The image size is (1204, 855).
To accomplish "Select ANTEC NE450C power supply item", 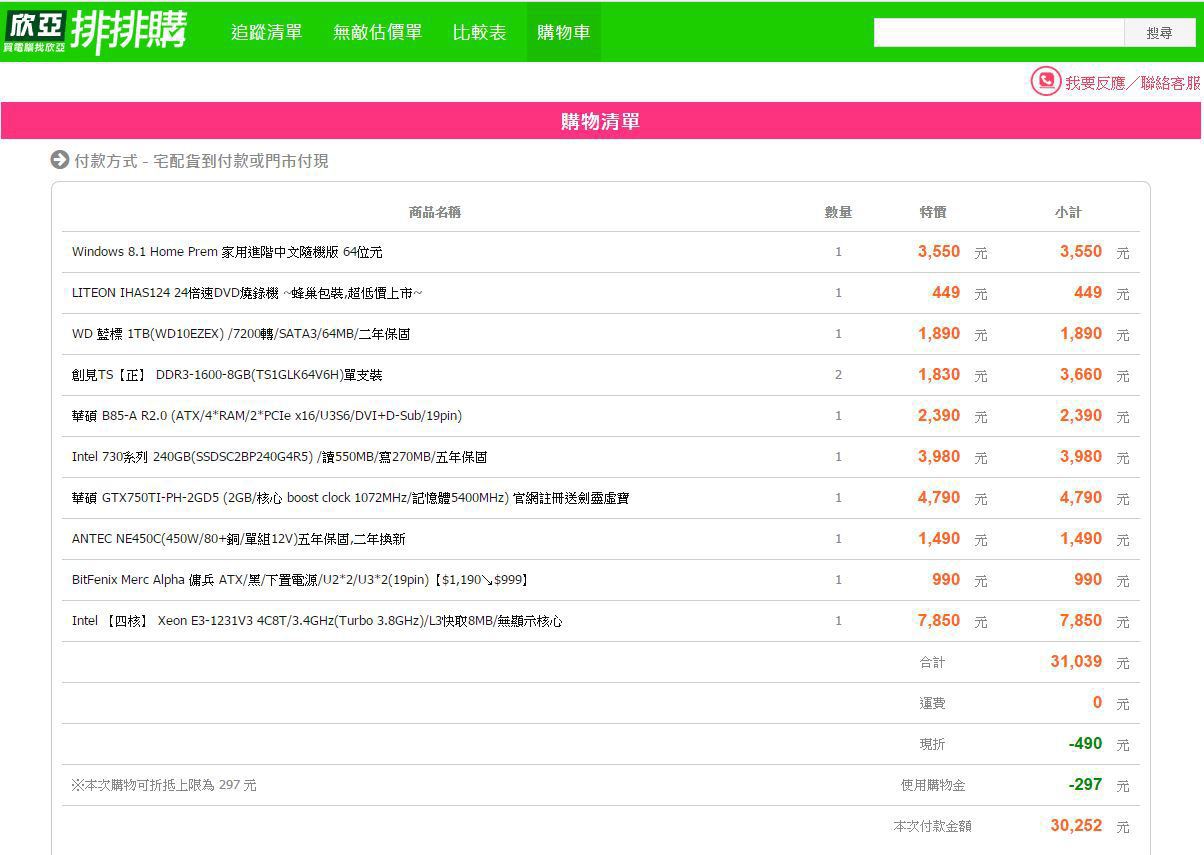I will (239, 539).
